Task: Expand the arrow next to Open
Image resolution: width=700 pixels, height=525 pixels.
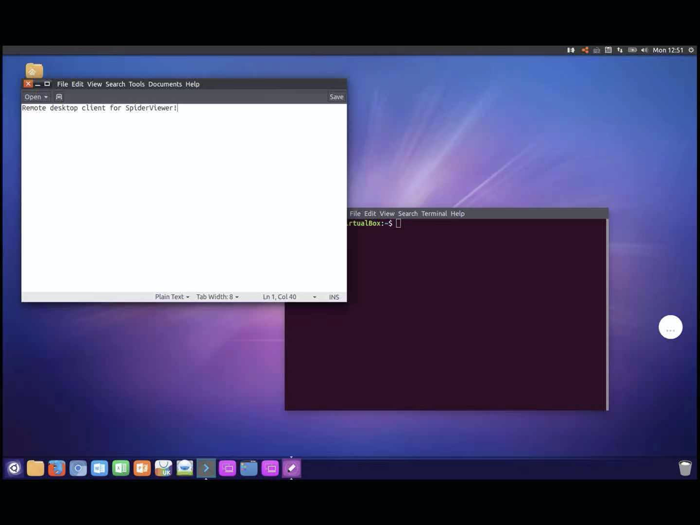Action: 46,97
